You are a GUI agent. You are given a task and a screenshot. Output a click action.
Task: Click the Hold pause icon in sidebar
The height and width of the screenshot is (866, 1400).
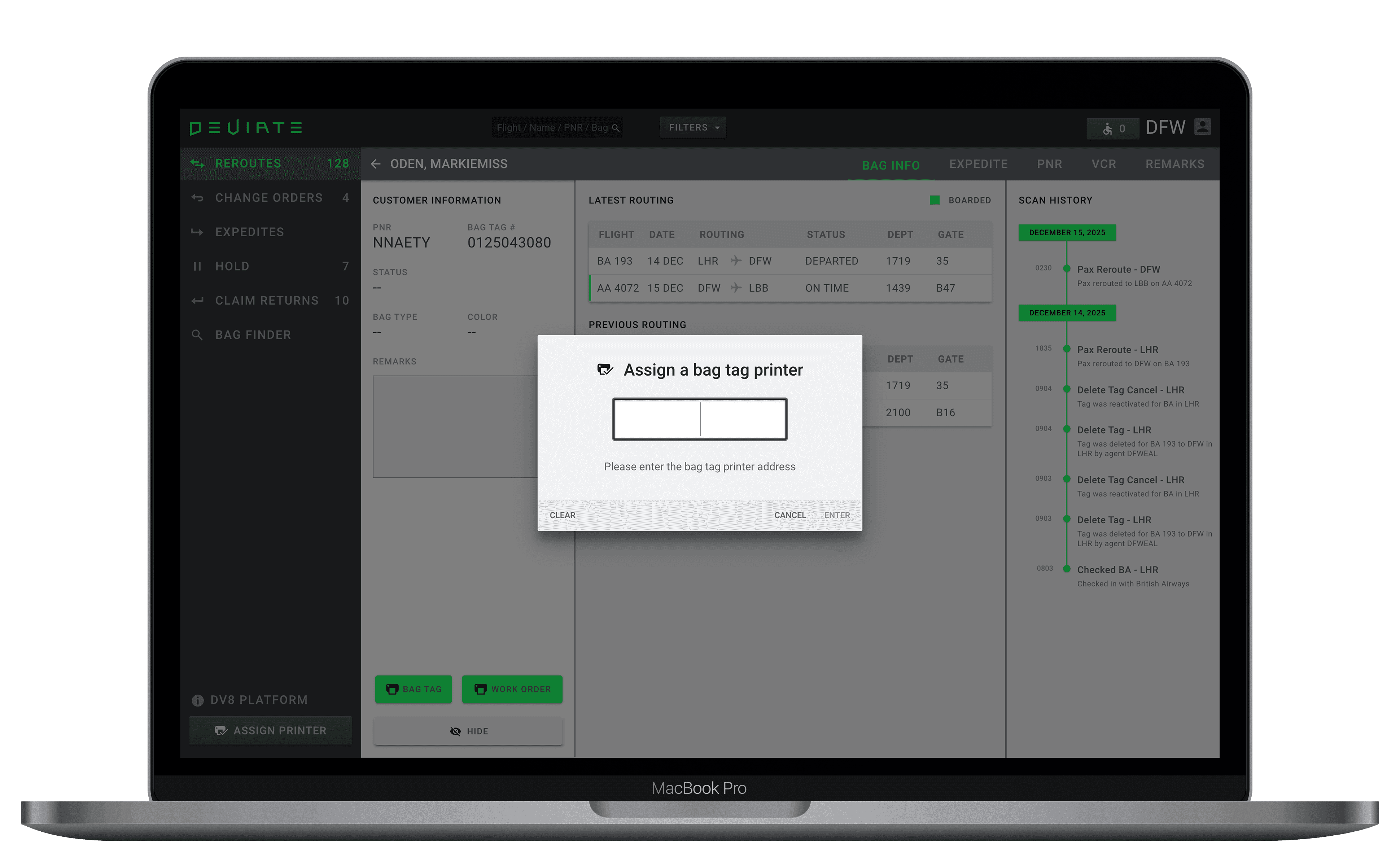pyautogui.click(x=197, y=266)
